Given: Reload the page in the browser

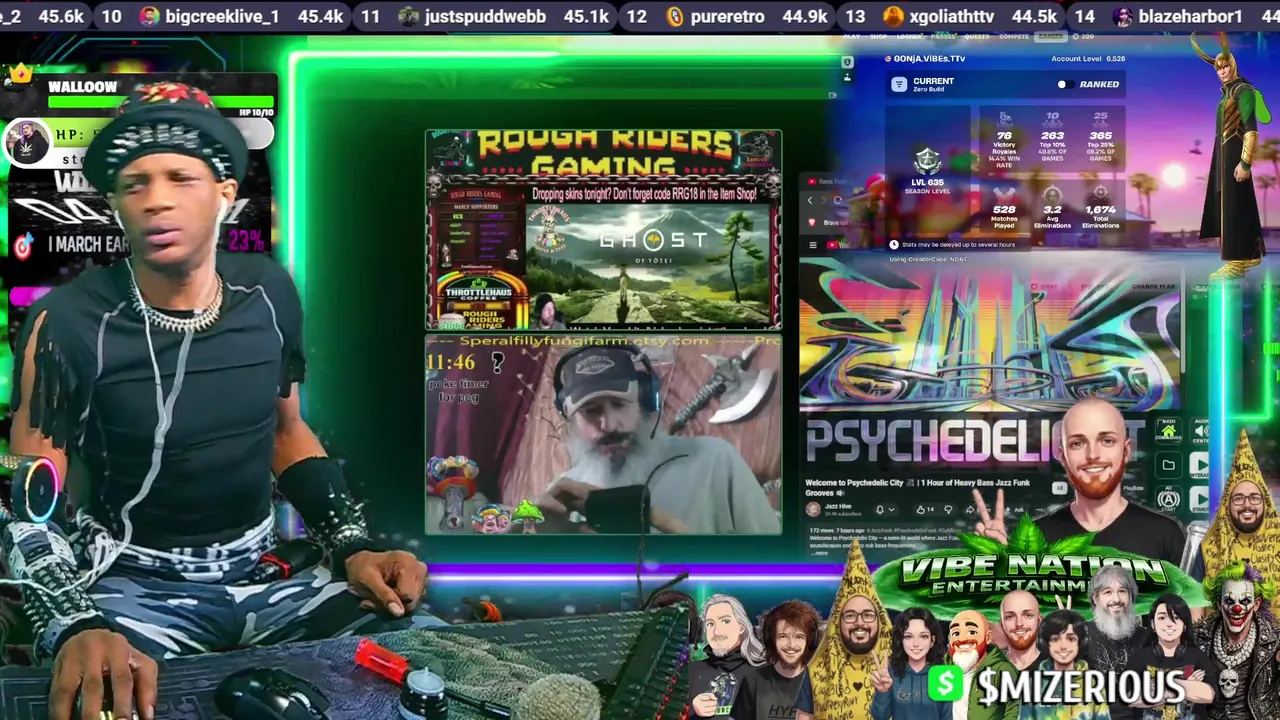Looking at the screenshot, I should coord(838,200).
